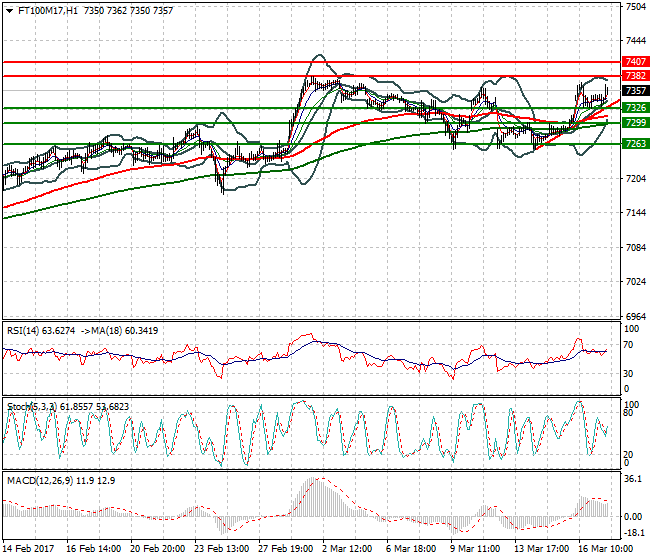The image size is (660, 560).
Task: Click the 9 Mar 11:00 time axis label
Action: [x=475, y=549]
